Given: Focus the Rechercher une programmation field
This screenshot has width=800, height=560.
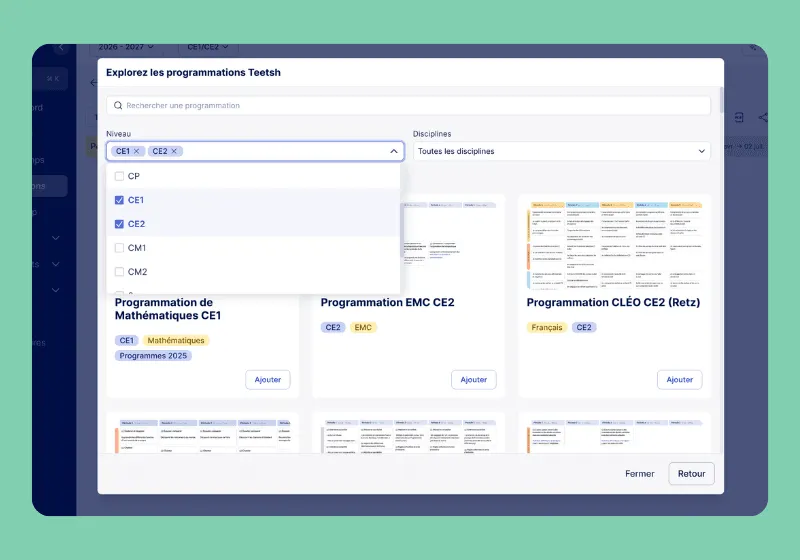Looking at the screenshot, I should pyautogui.click(x=408, y=106).
